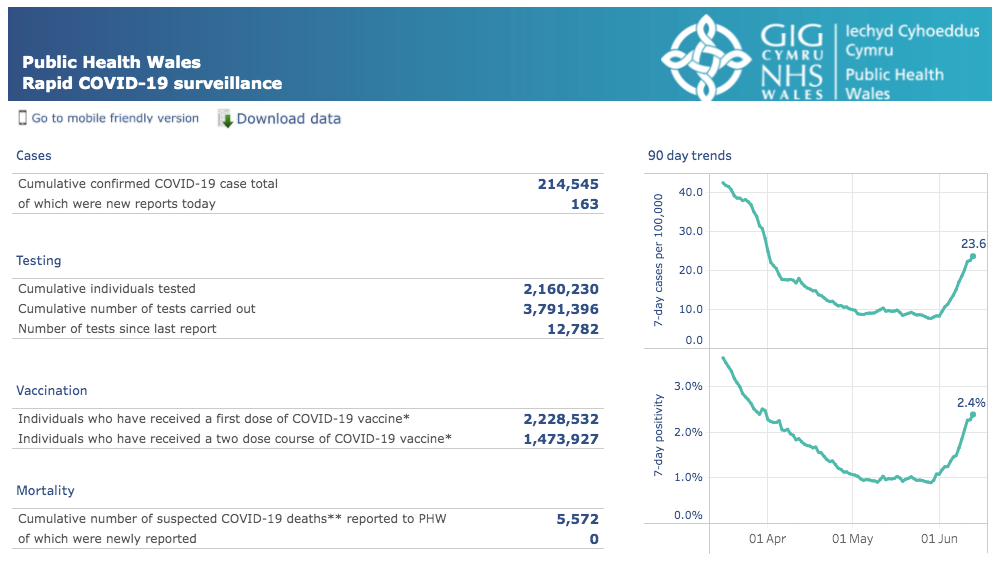The width and height of the screenshot is (999, 564).
Task: Select the 2.4% endpoint on positivity chart
Action: point(973,415)
